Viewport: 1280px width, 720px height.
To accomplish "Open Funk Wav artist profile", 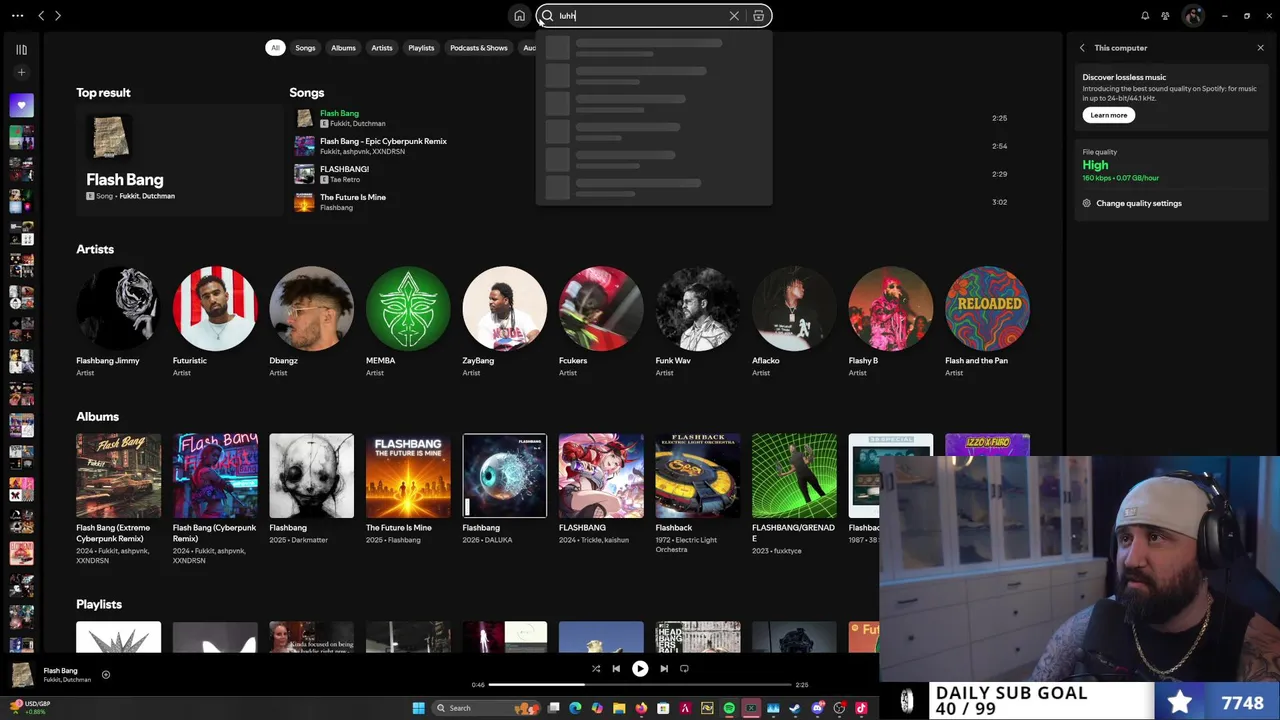I will point(698,322).
